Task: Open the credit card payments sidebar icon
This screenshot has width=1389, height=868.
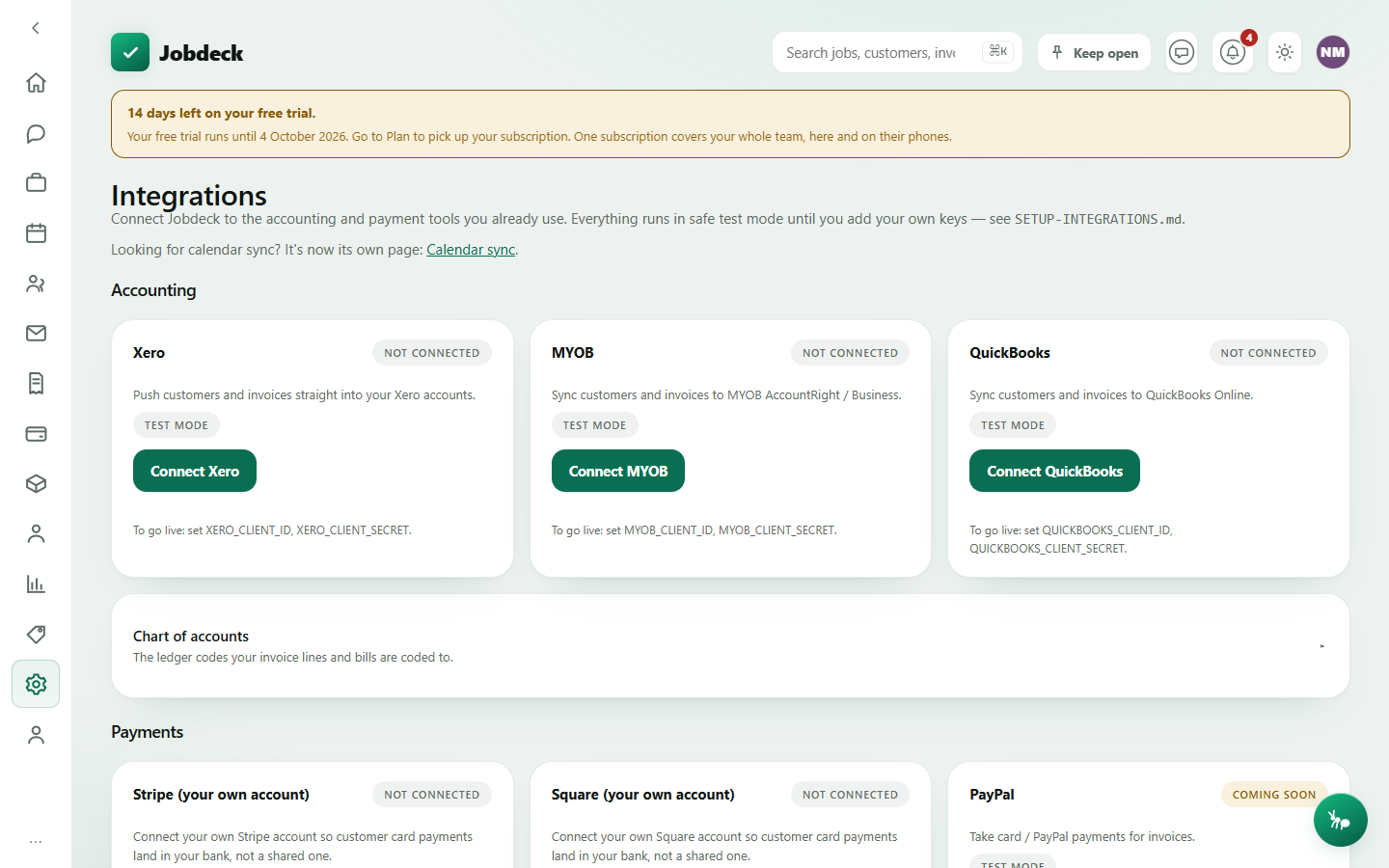Action: (x=36, y=434)
